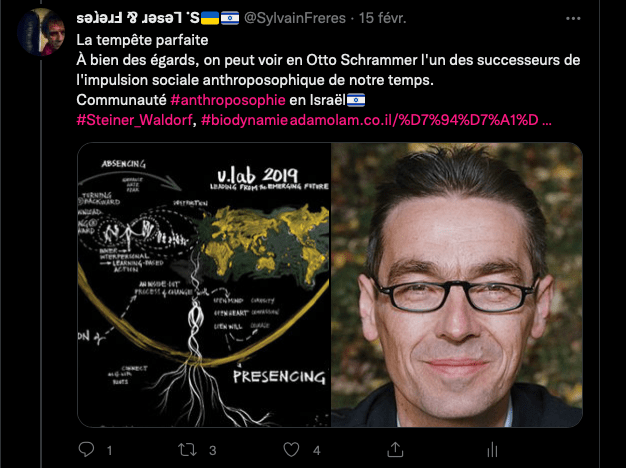Image resolution: width=626 pixels, height=468 pixels.
Task: Open the display name of the tweet author
Action: pos(158,18)
